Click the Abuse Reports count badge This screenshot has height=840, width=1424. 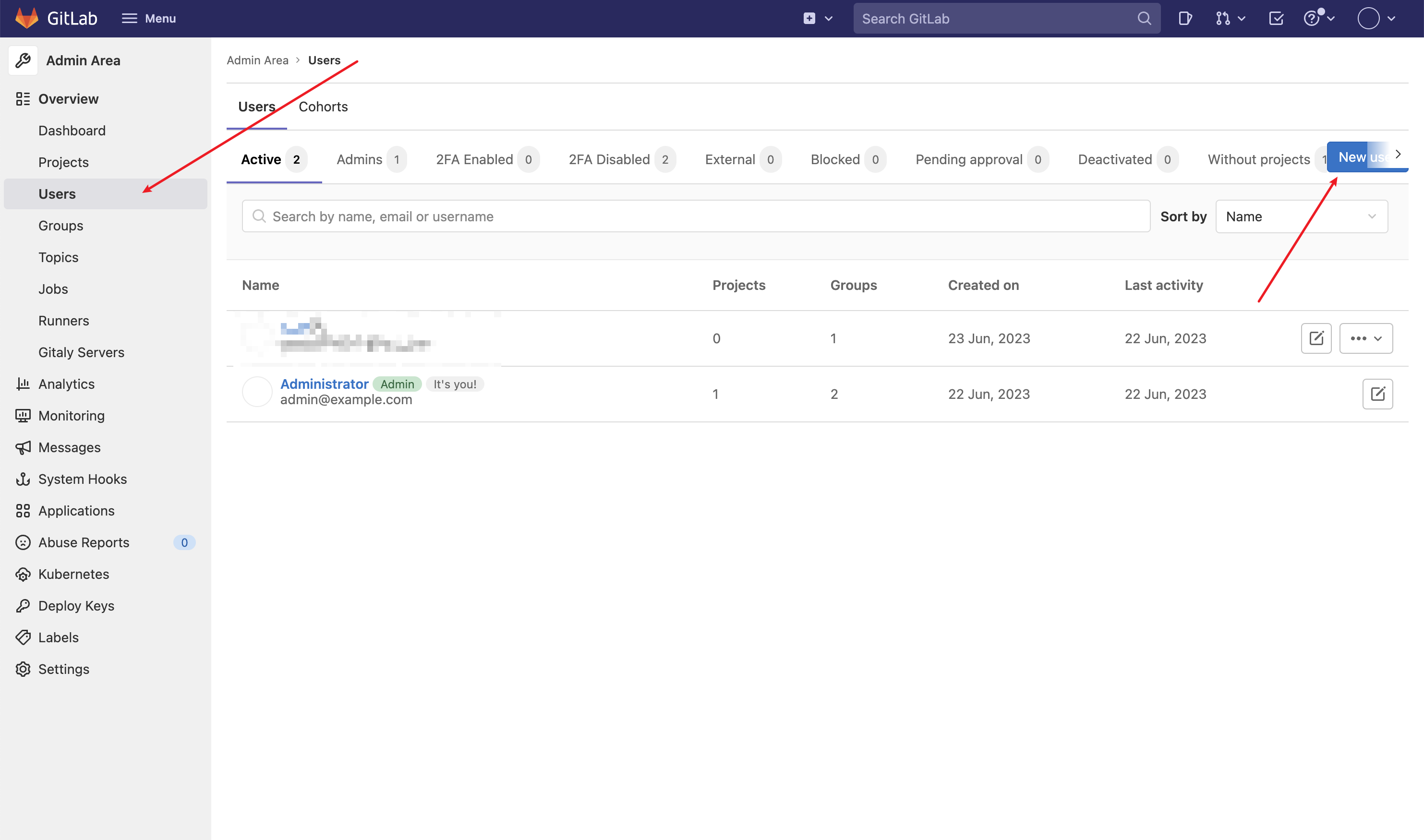coord(184,543)
